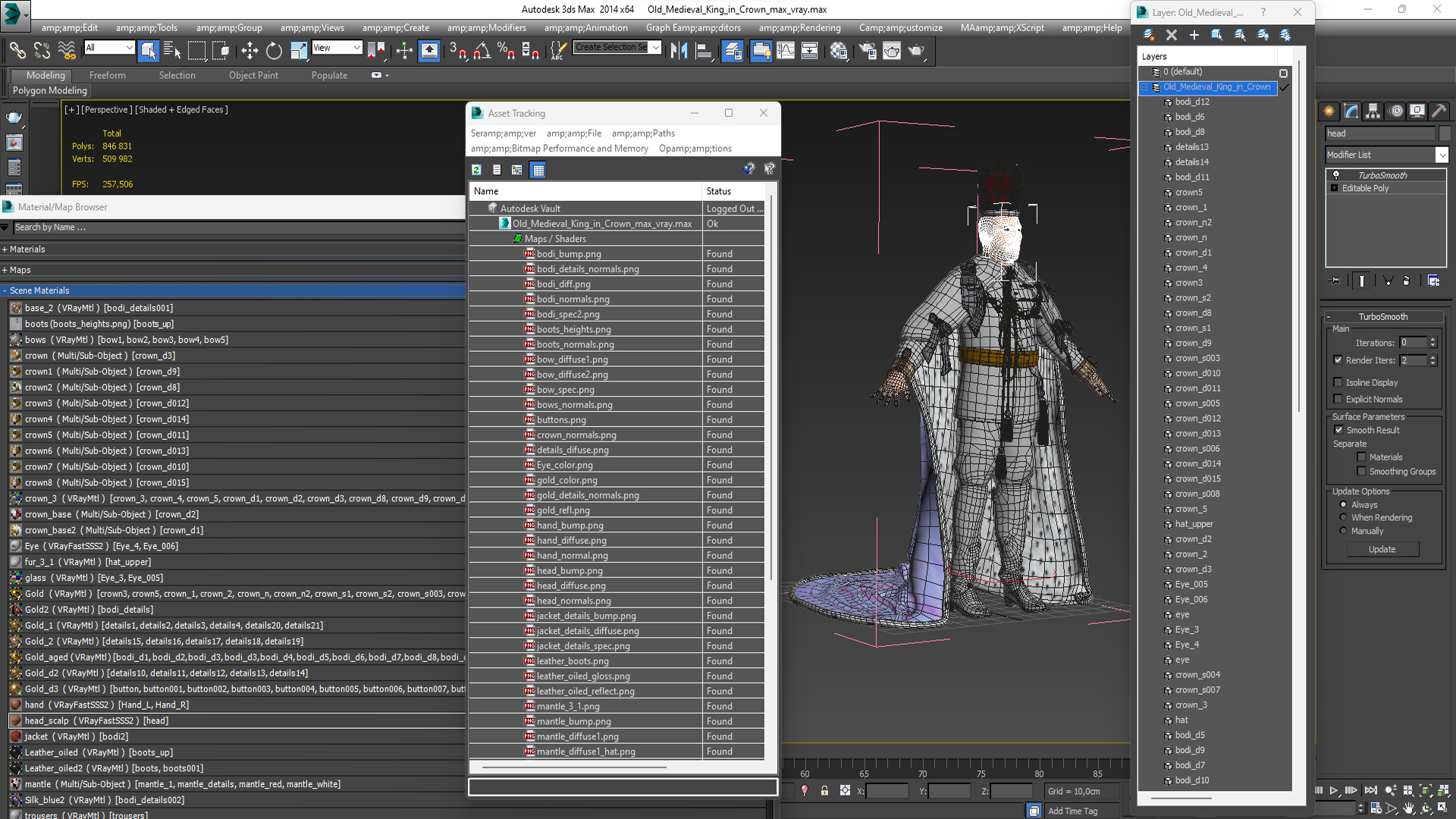Collapse Old_Medieval_King_in_Crown layer tree

(x=1144, y=87)
